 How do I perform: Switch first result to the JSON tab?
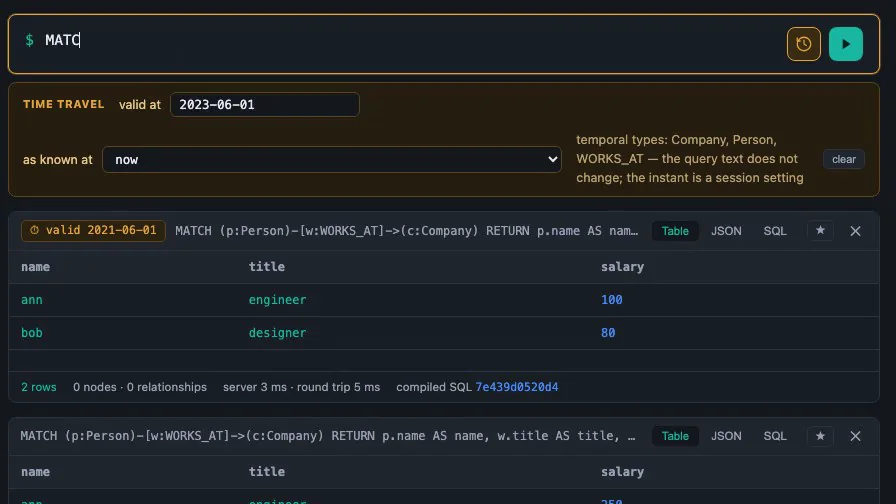click(726, 231)
